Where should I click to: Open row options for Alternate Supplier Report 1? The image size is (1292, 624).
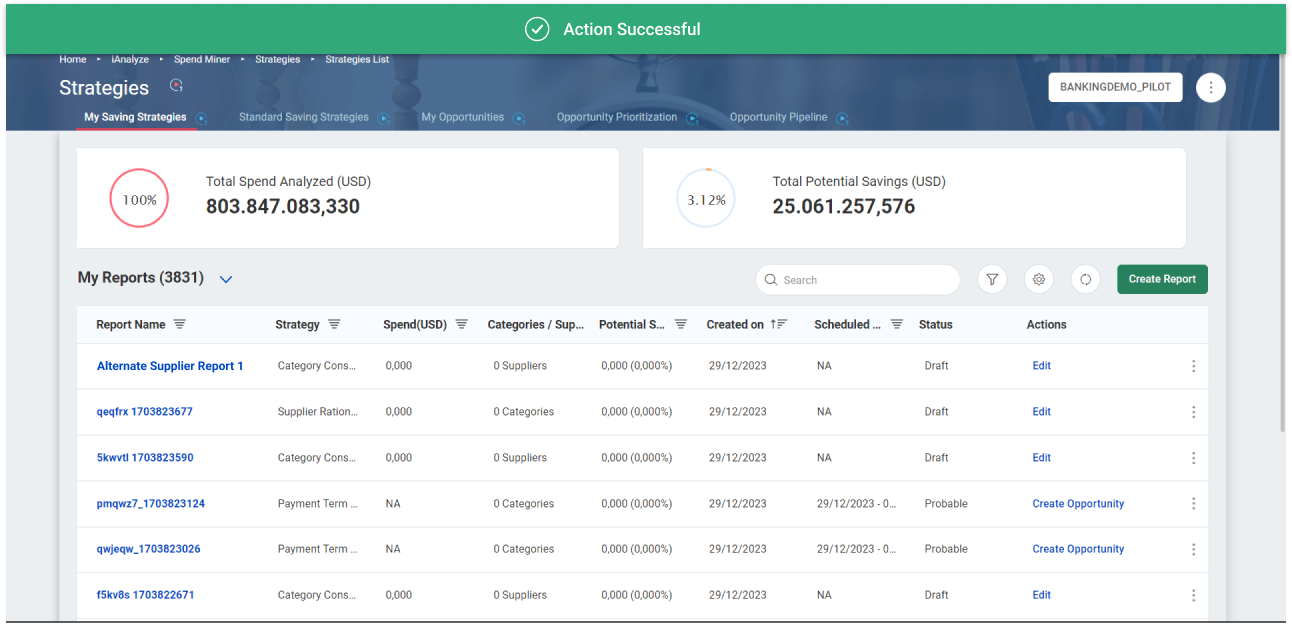tap(1193, 366)
